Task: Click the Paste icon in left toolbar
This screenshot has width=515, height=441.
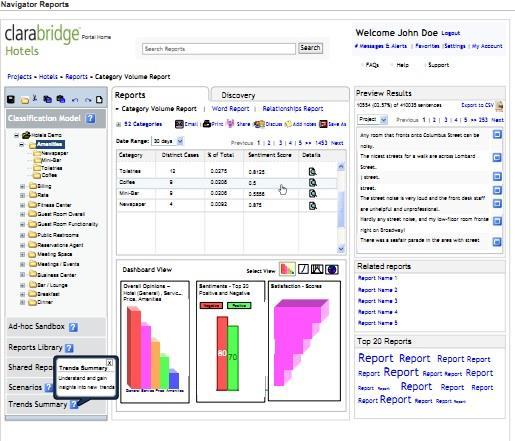Action: coord(60,99)
